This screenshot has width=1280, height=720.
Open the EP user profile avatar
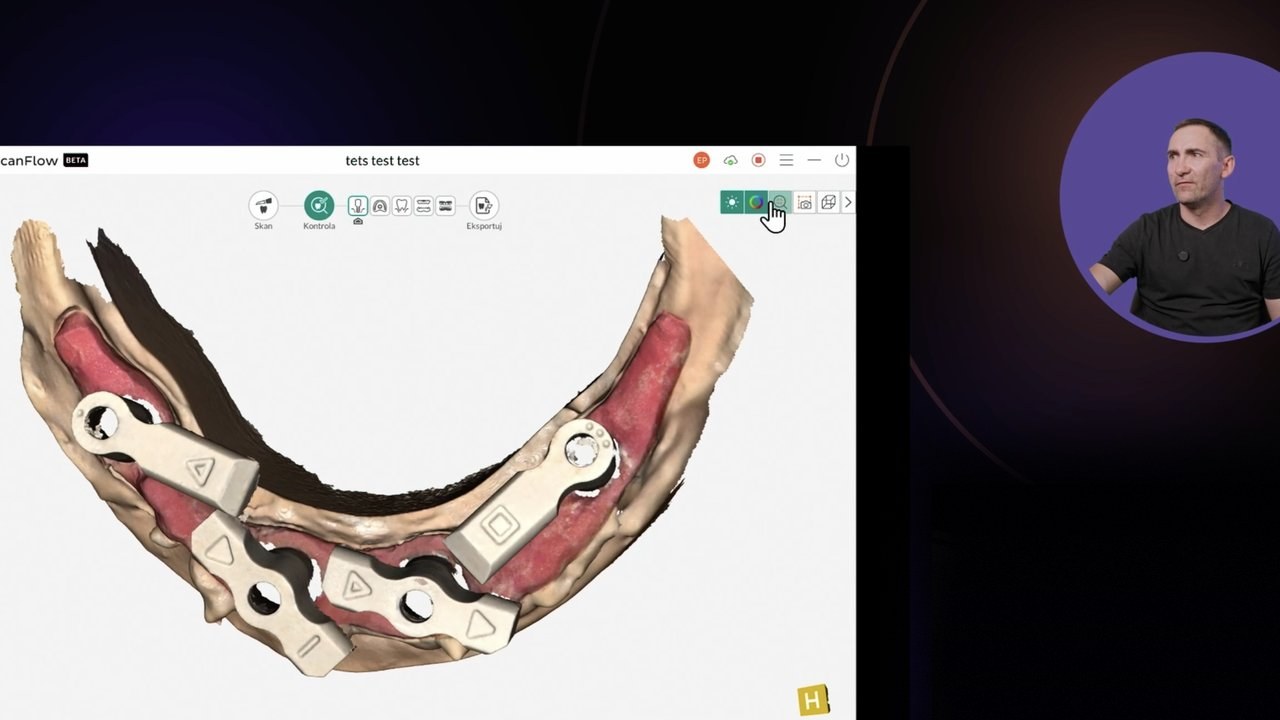pyautogui.click(x=702, y=160)
